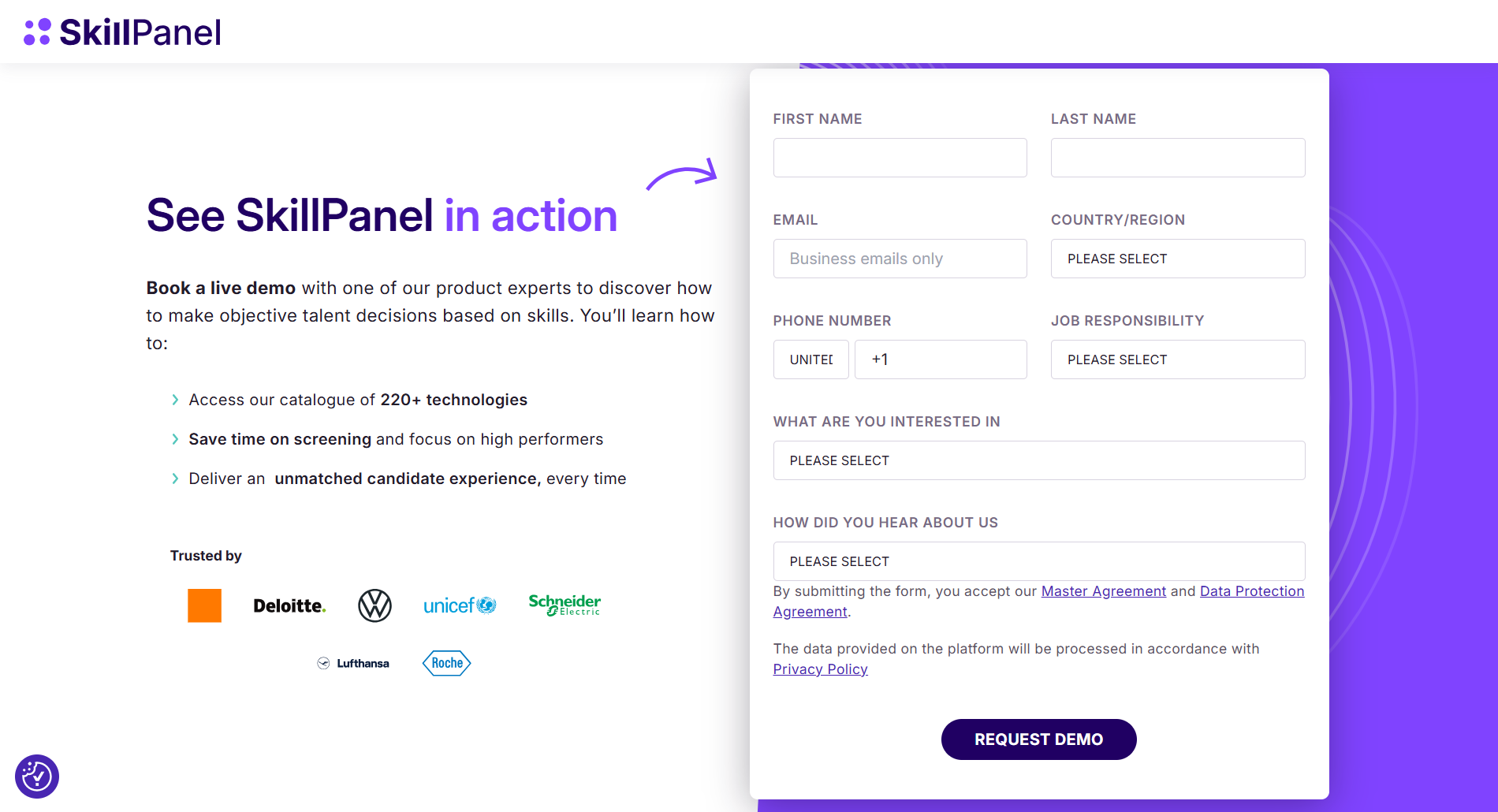This screenshot has width=1498, height=812.
Task: Click the Lufthansa logo
Action: pos(353,663)
